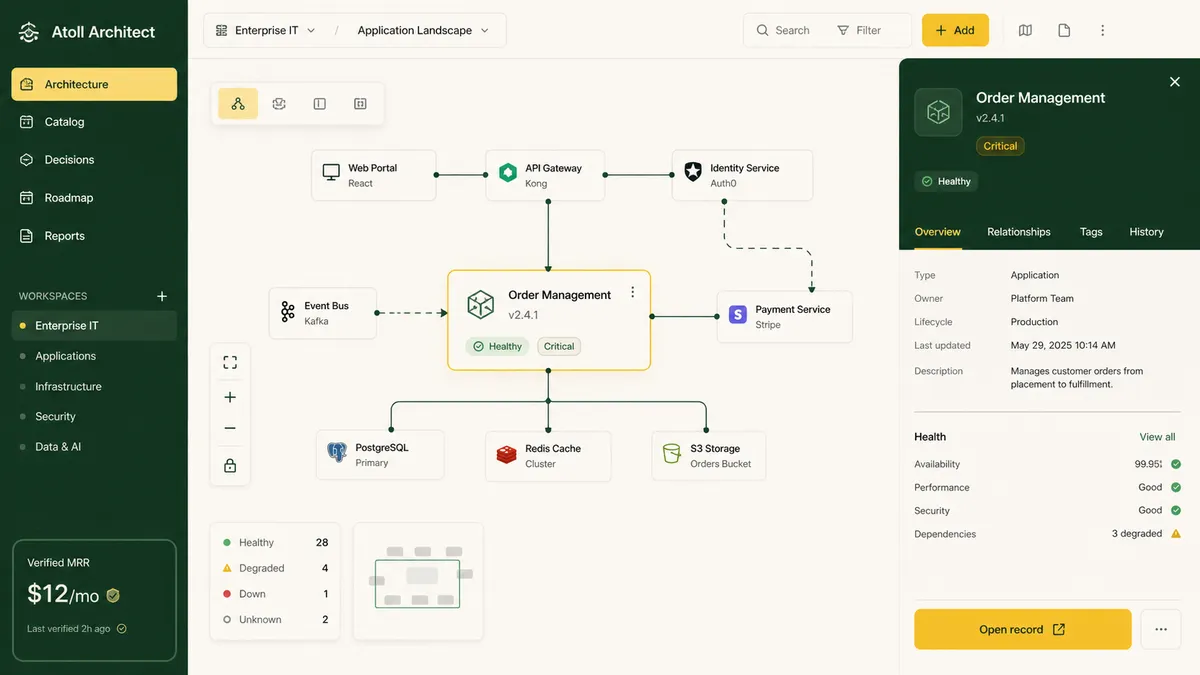Image resolution: width=1200 pixels, height=675 pixels.
Task: Click the PostgreSQL elephant icon
Action: [337, 452]
